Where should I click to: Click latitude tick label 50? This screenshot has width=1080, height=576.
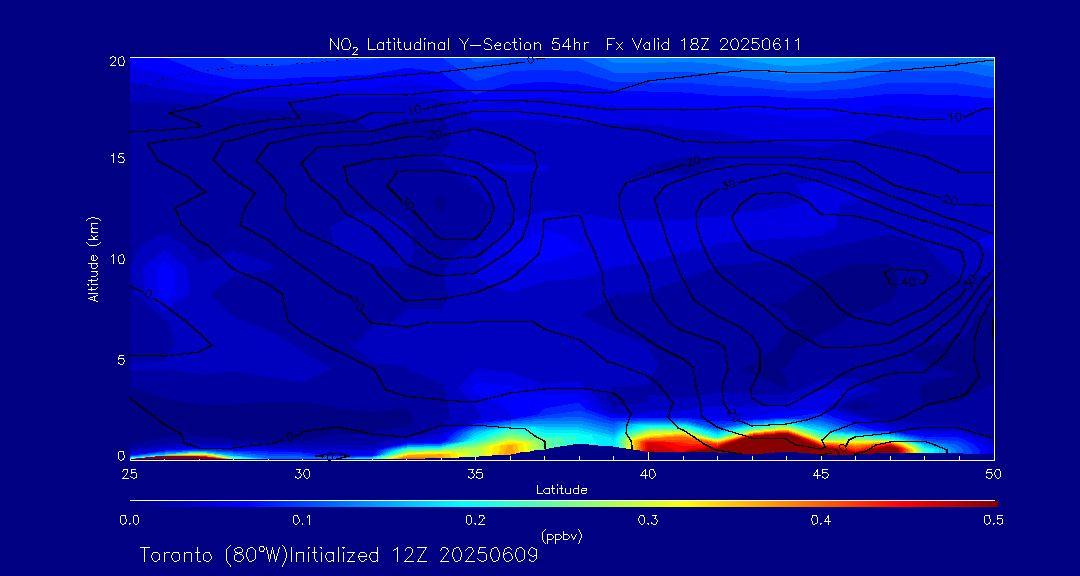click(x=994, y=474)
